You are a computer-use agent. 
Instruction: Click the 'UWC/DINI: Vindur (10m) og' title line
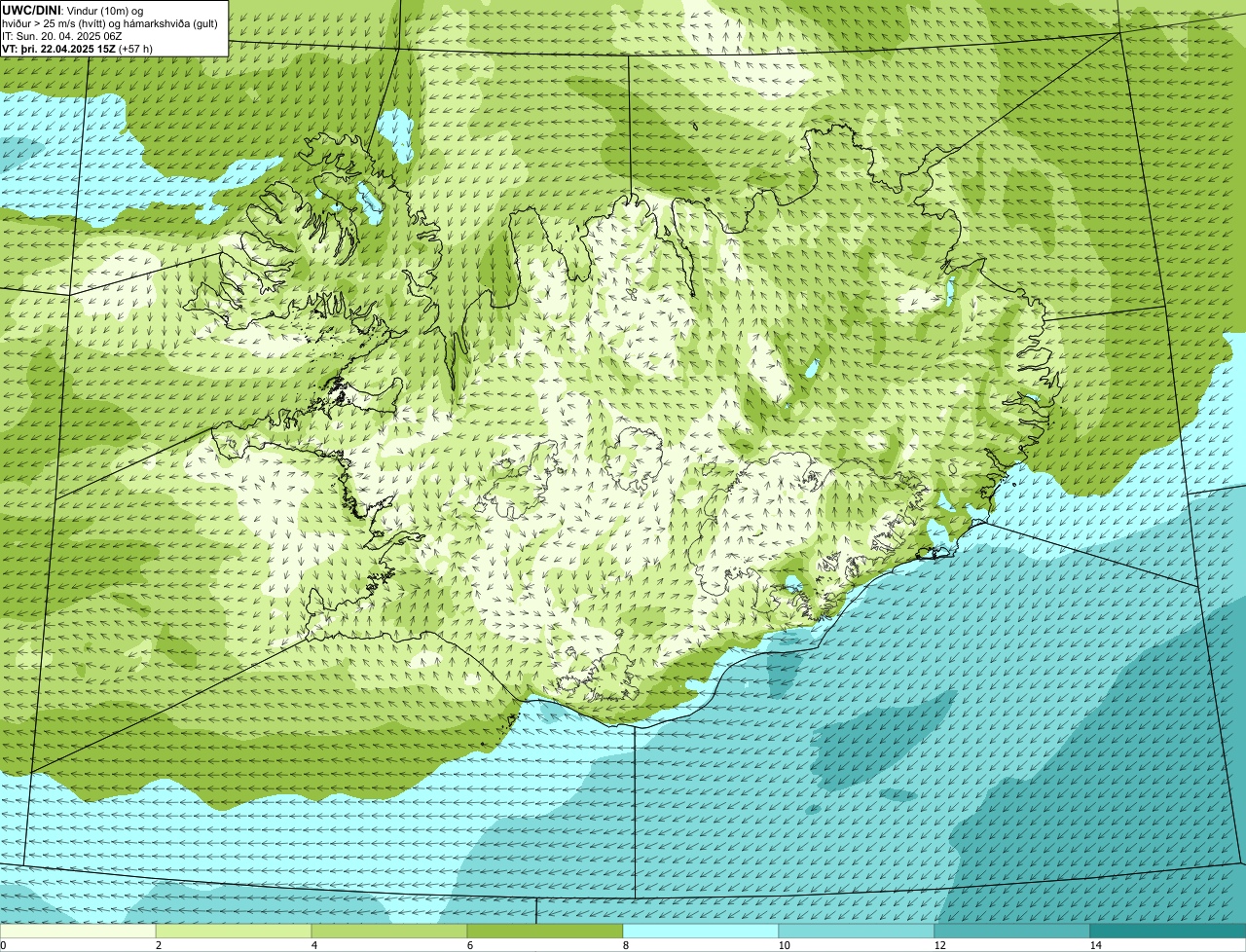pos(73,11)
